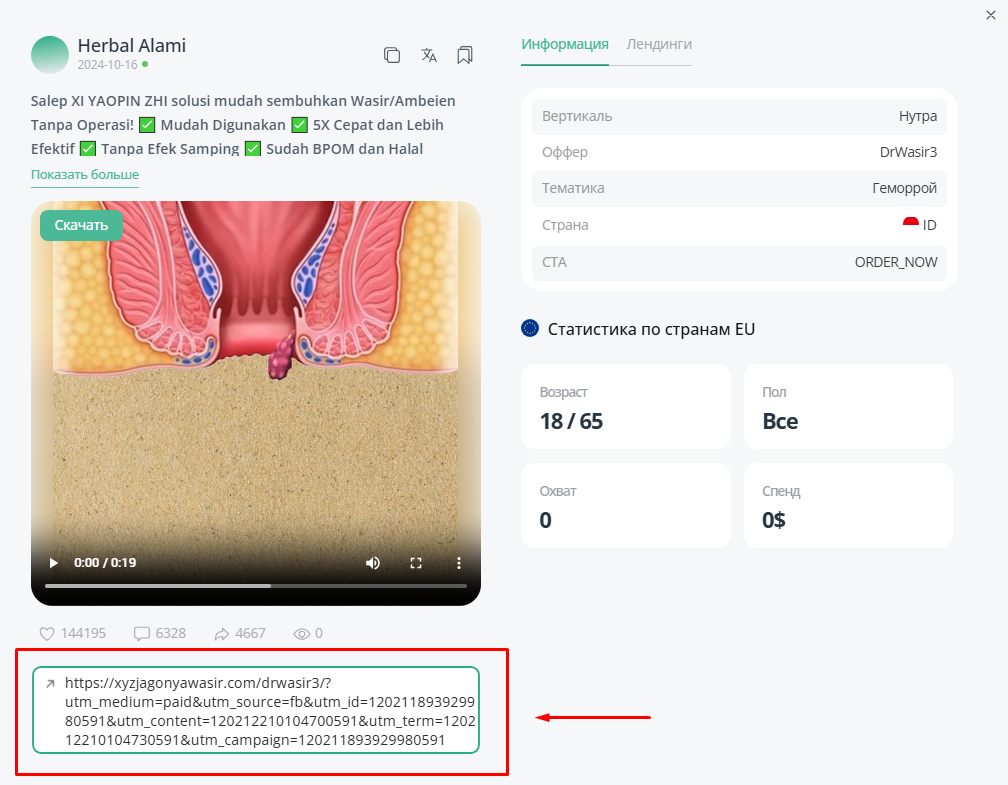This screenshot has width=1008, height=785.
Task: Click the video timestamp 0:00 / 0:19
Action: 105,563
